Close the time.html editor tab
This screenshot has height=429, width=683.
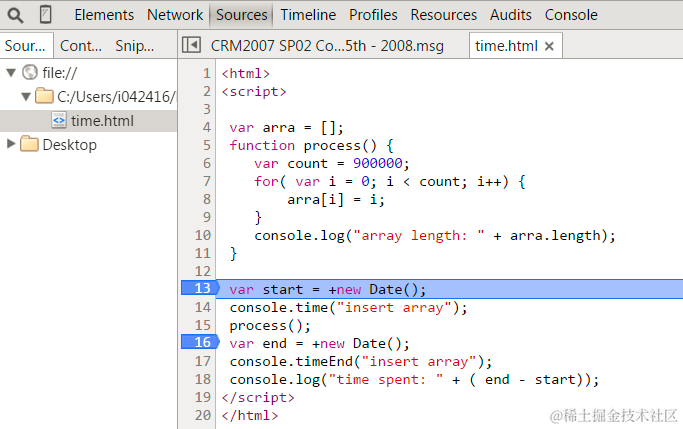point(549,46)
